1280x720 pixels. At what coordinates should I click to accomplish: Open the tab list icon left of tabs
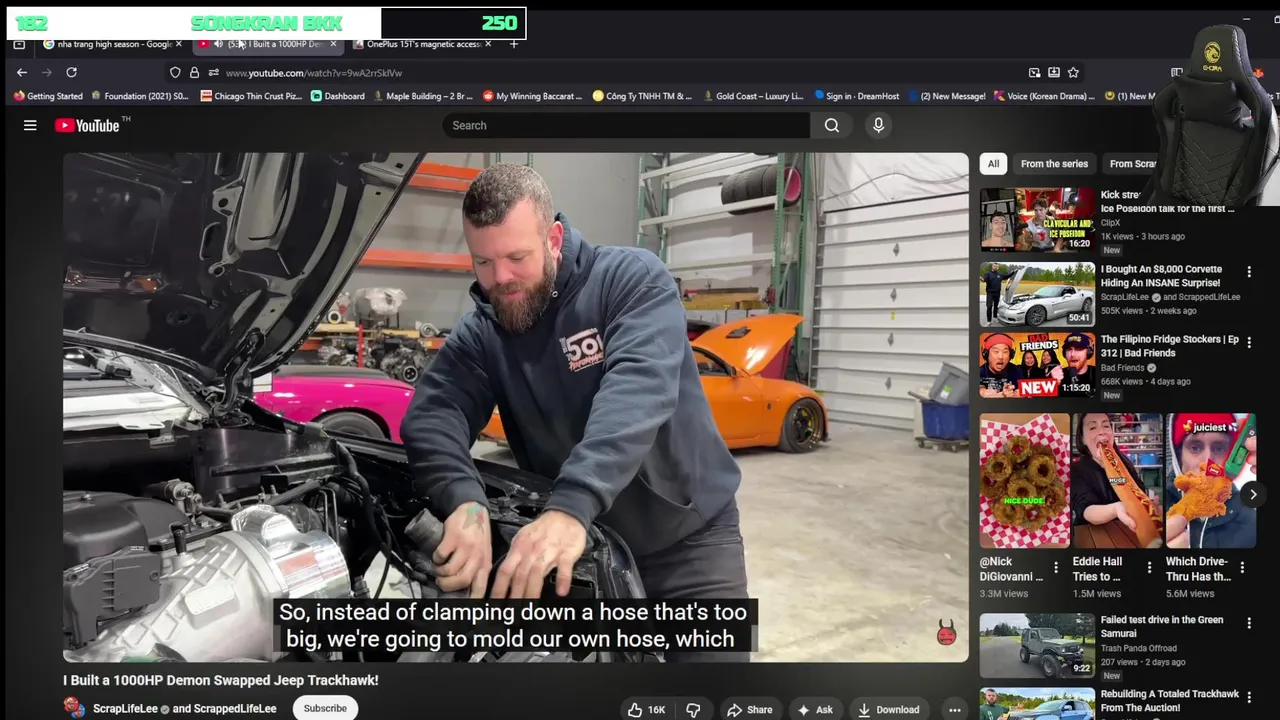(x=19, y=44)
